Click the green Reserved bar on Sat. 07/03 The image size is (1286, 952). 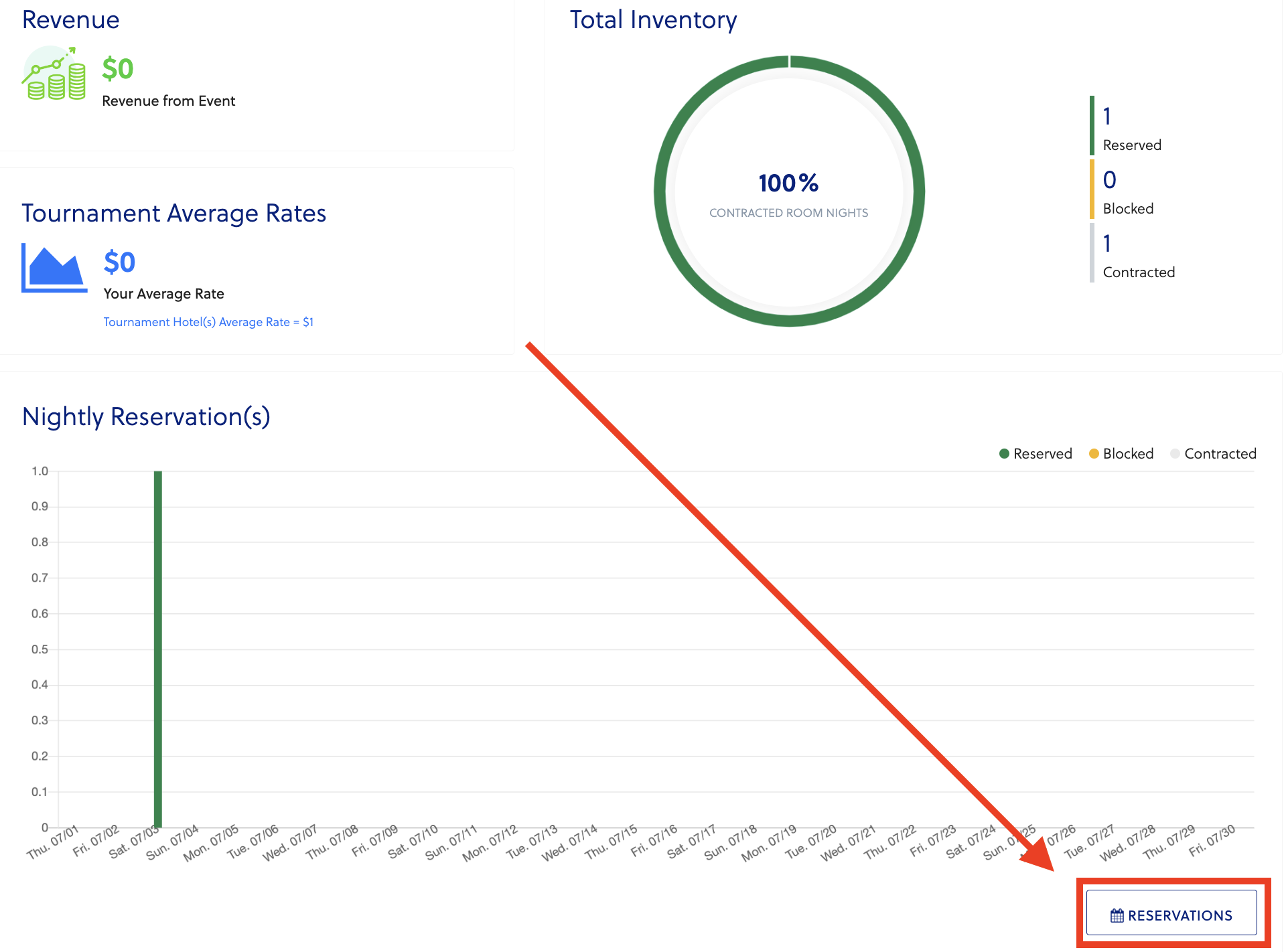[158, 648]
